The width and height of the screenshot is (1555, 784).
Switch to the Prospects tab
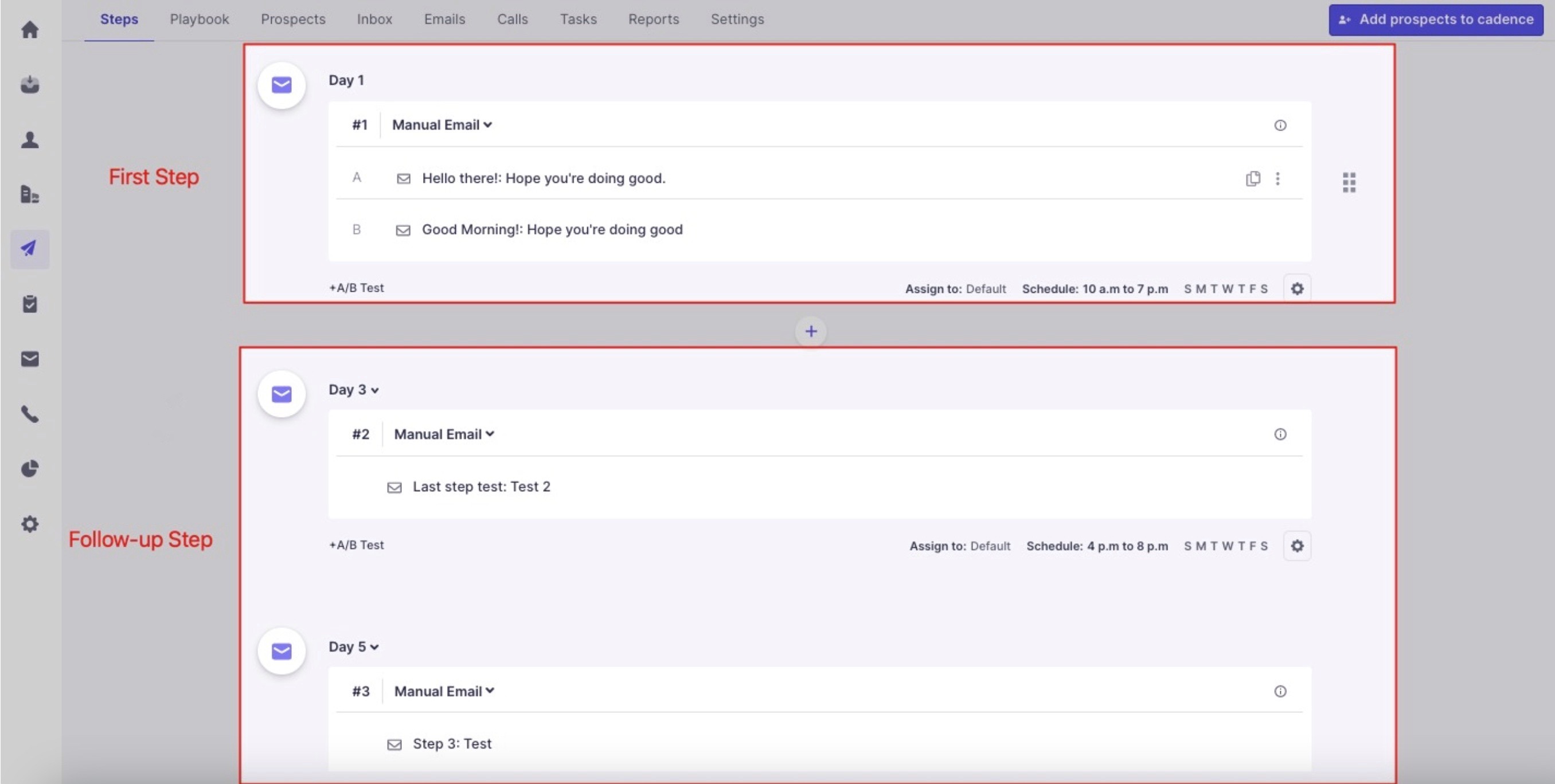point(293,19)
